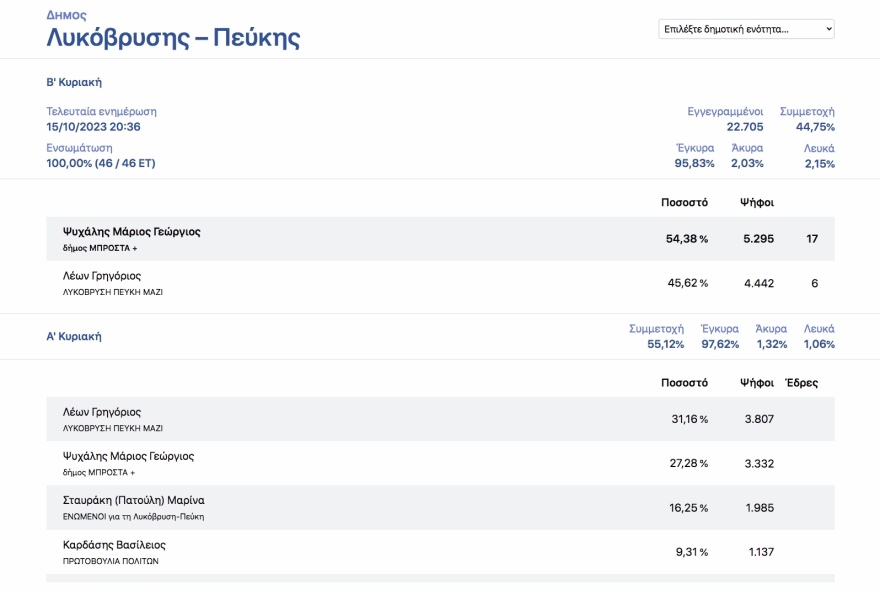Click the Έδρες column header in first round
Screen dimensions: 880x590
pyautogui.click(x=801, y=382)
